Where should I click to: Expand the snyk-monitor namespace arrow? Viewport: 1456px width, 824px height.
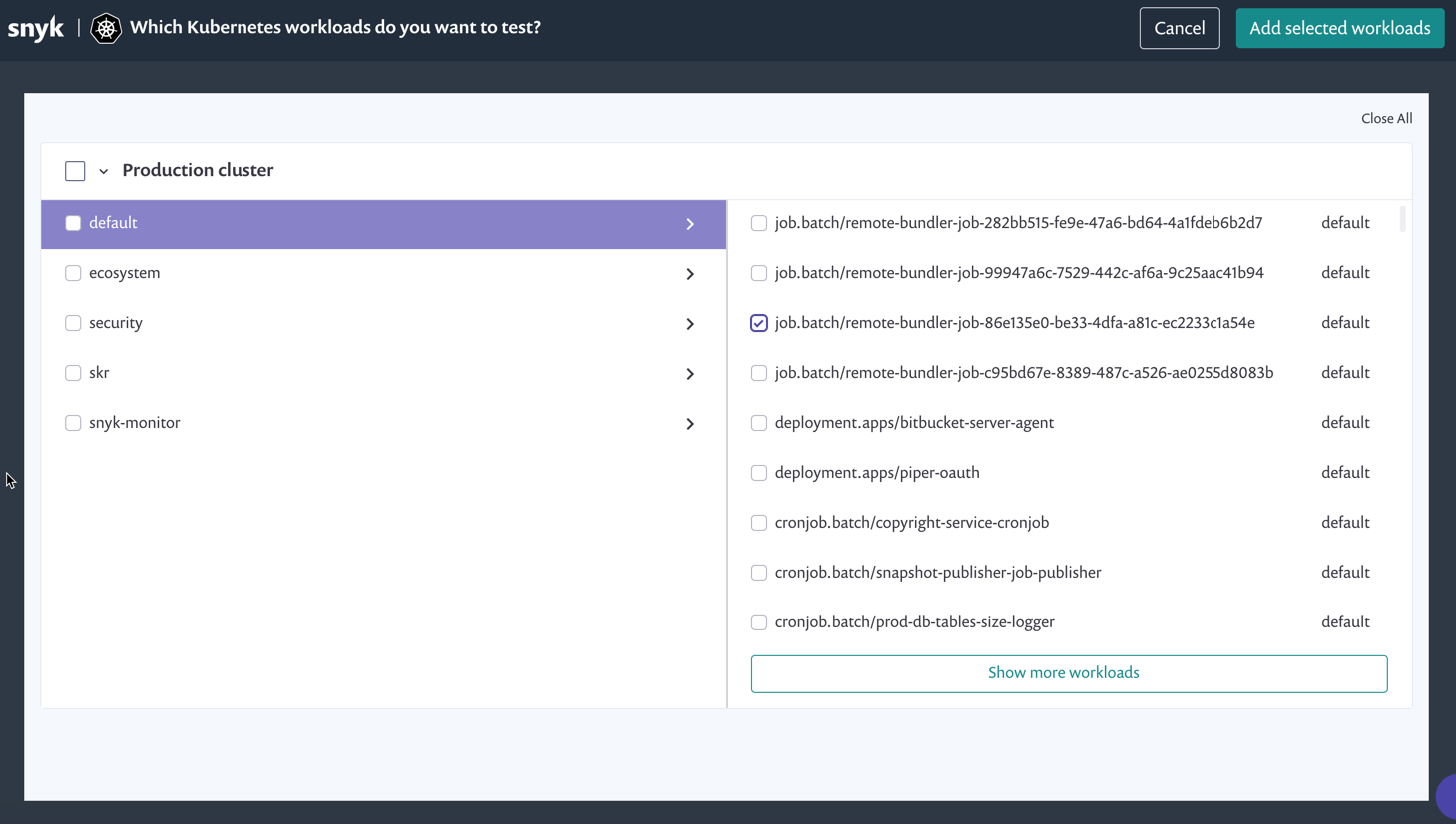pyautogui.click(x=690, y=424)
